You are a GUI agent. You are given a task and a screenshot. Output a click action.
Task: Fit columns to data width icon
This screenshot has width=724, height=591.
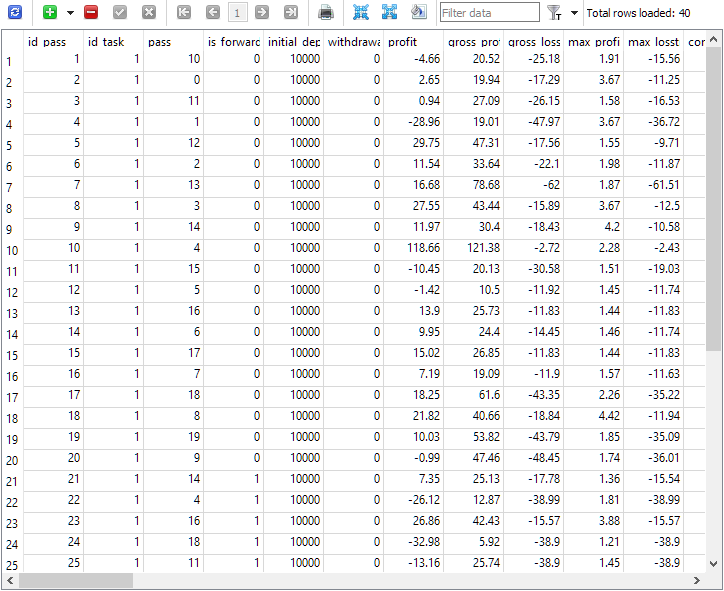click(x=361, y=12)
